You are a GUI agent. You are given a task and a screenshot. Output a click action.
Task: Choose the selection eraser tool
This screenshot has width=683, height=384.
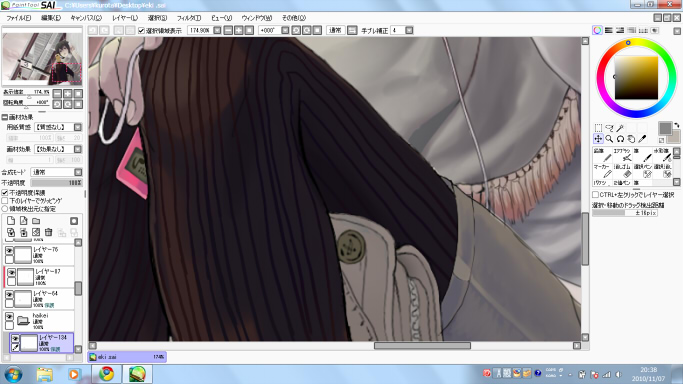(x=663, y=171)
